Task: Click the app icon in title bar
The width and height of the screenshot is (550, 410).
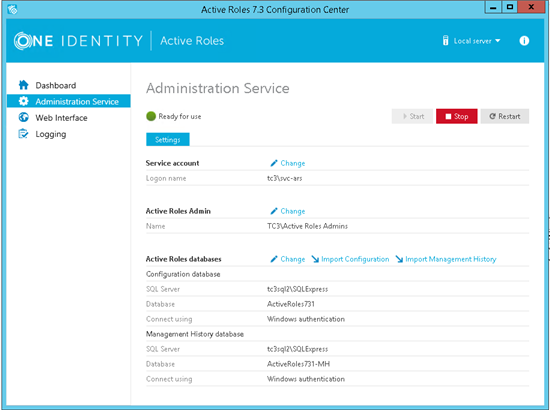Action: point(13,9)
